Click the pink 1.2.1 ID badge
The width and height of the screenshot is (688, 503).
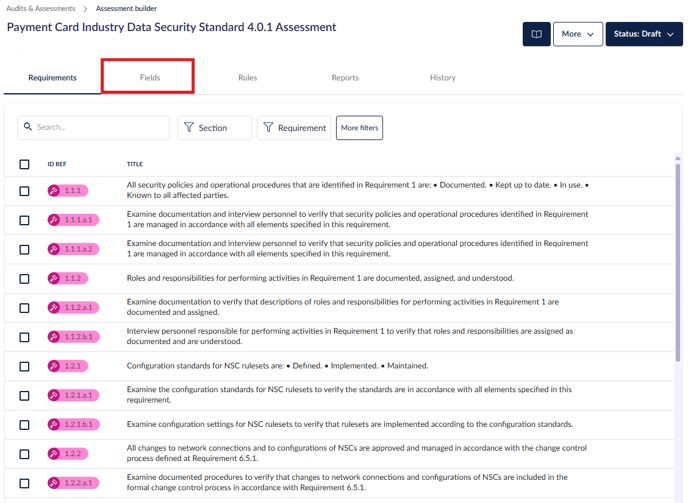click(x=67, y=366)
